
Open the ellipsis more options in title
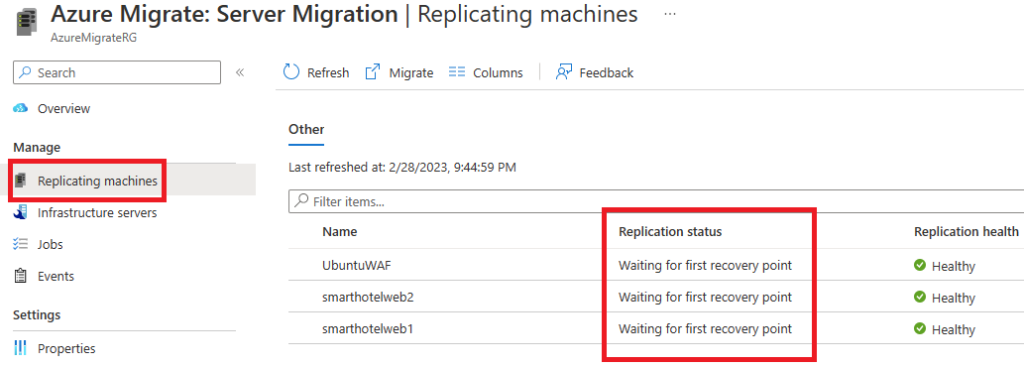coord(669,14)
